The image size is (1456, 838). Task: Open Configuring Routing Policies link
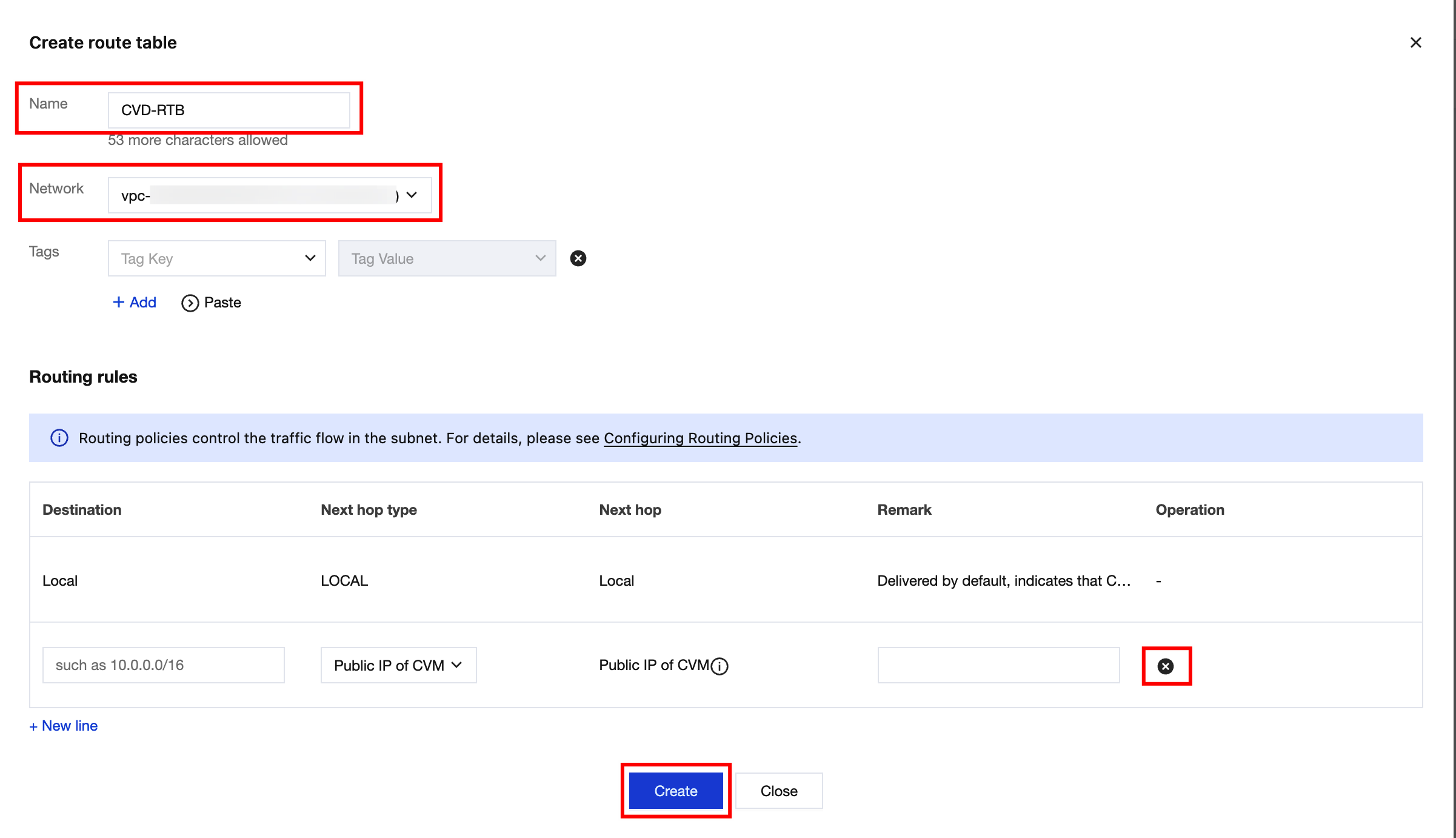(x=700, y=438)
